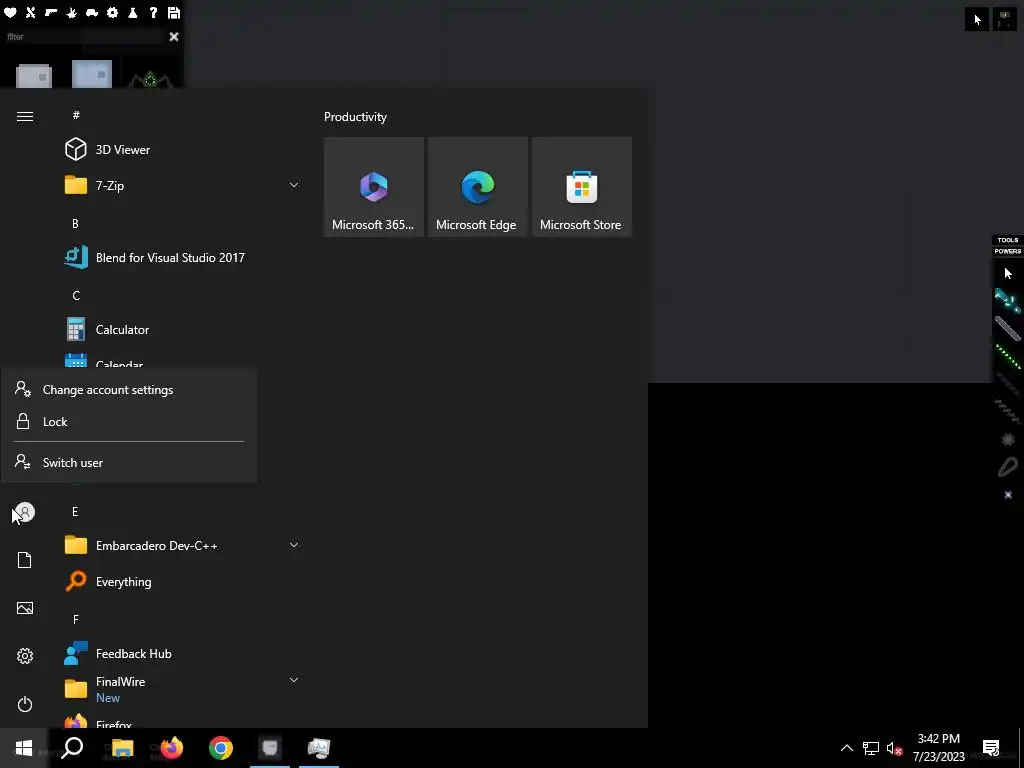Screen dimensions: 1024x768
Task: Open the Microsoft Store tile
Action: pyautogui.click(x=582, y=187)
